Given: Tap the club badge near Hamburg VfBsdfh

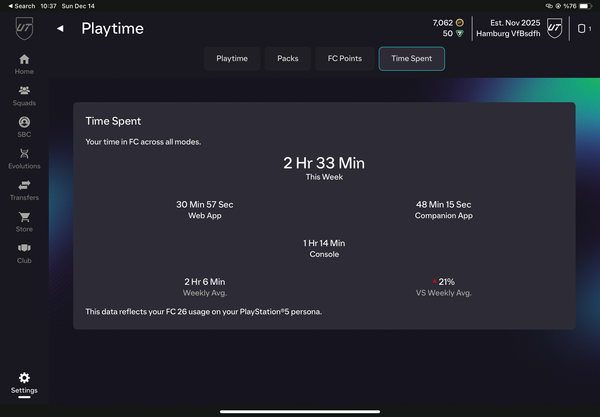Looking at the screenshot, I should pos(554,28).
